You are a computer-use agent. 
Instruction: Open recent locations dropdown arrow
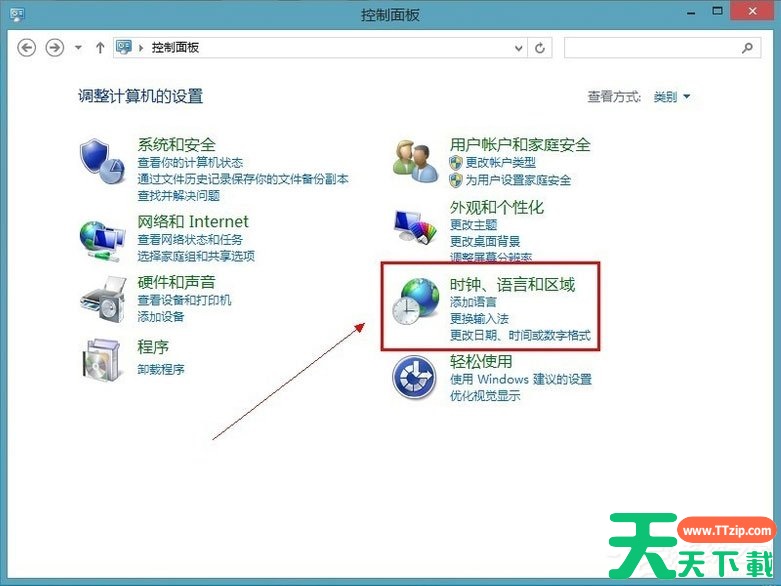click(78, 48)
